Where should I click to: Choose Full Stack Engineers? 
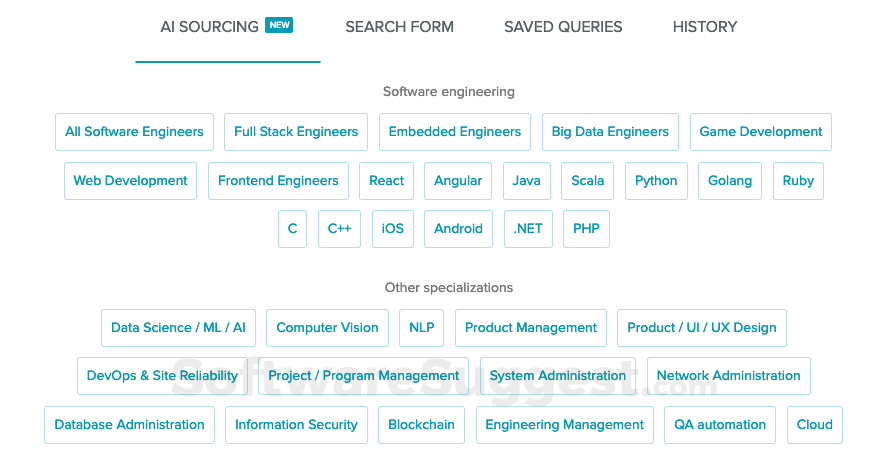[296, 132]
